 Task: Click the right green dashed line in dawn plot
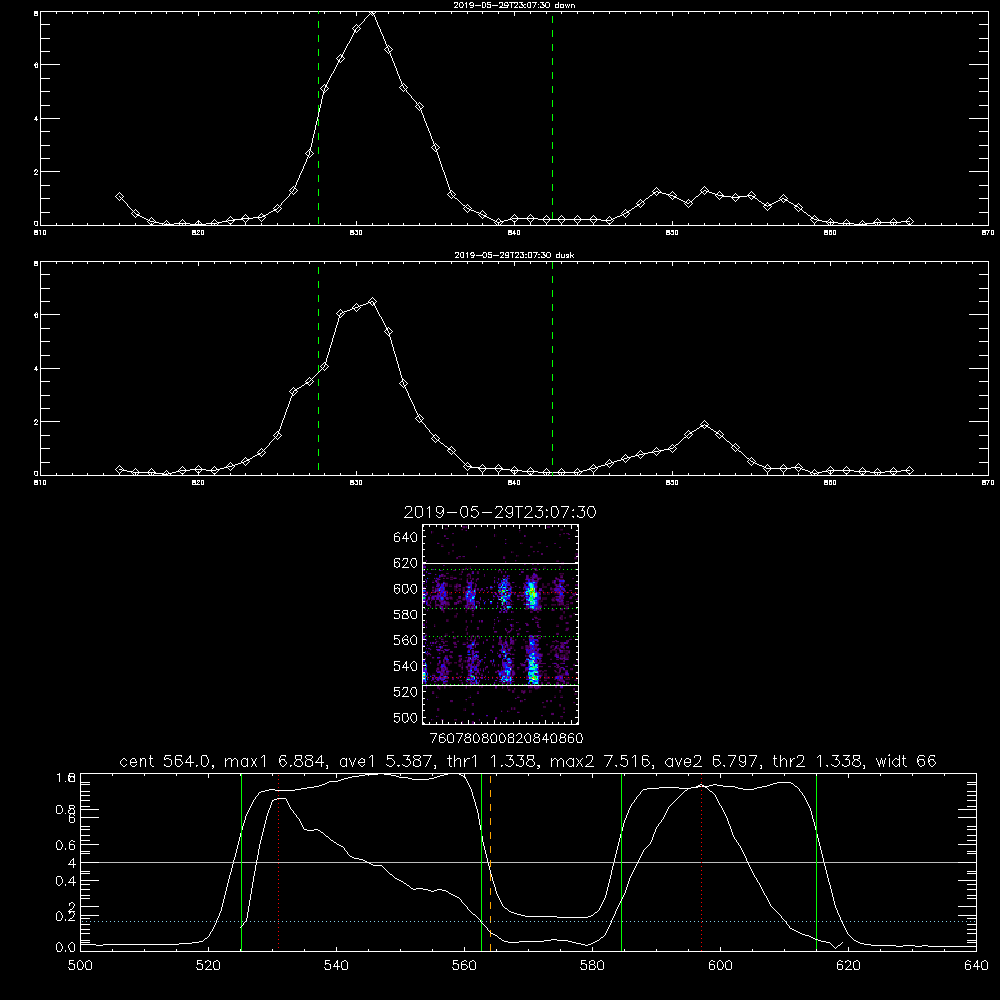(552, 118)
